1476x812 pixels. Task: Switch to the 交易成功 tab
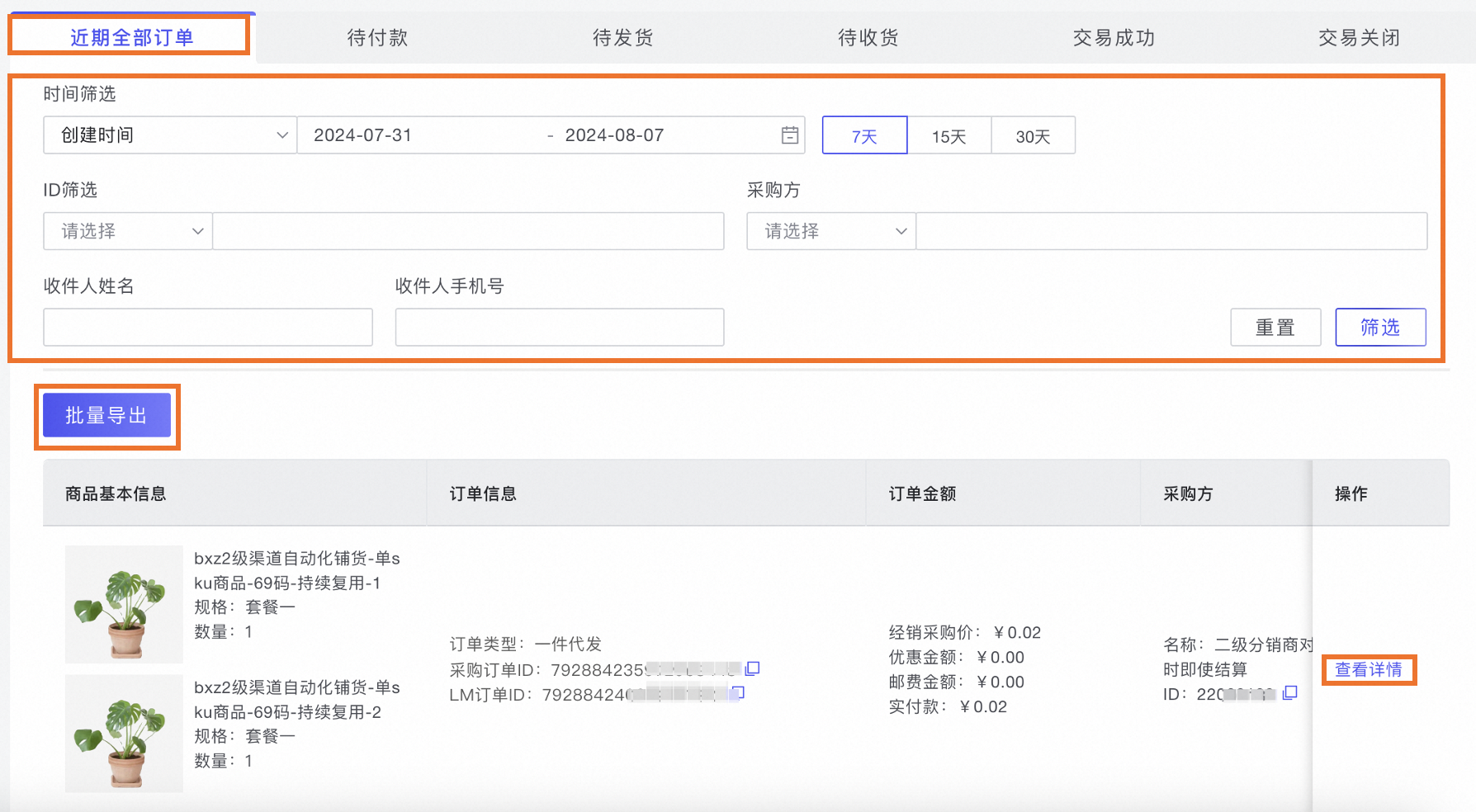tap(1114, 37)
